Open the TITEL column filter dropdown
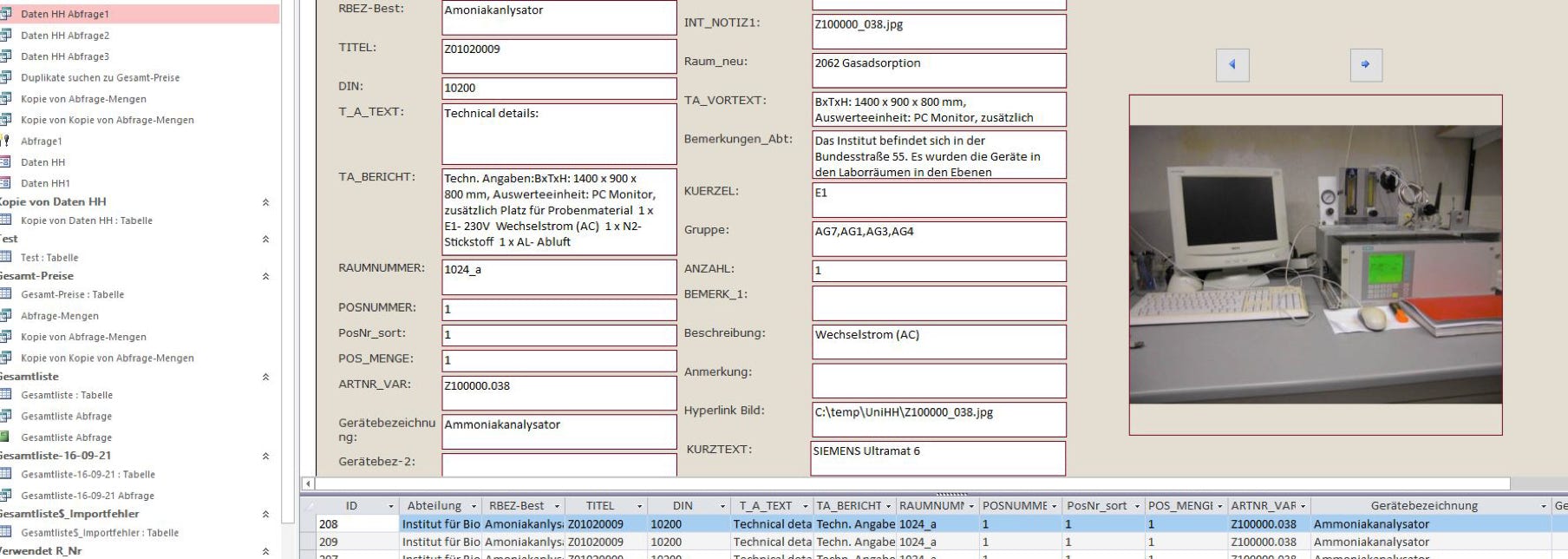This screenshot has height=559, width=1568. click(x=640, y=506)
